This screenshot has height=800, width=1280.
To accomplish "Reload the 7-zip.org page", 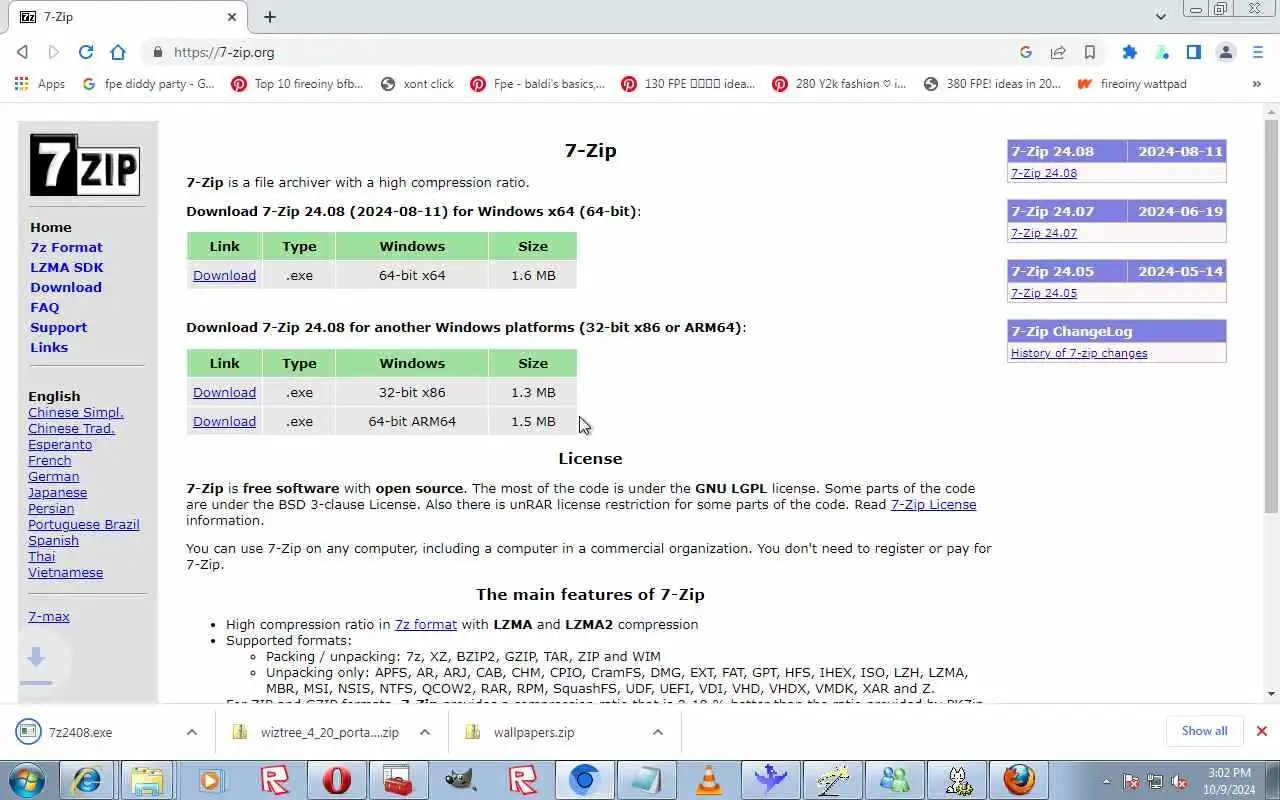I will [x=86, y=52].
